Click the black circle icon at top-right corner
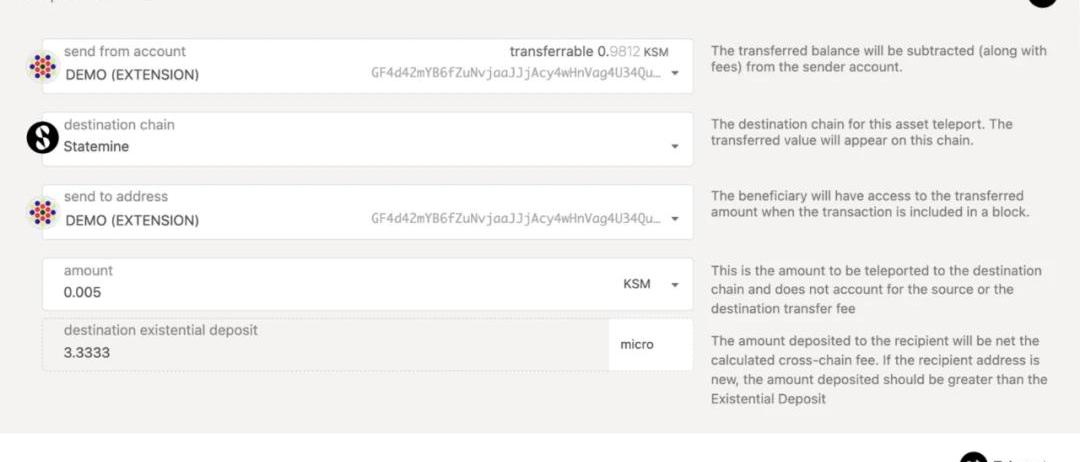This screenshot has width=1080, height=462. [1043, 3]
